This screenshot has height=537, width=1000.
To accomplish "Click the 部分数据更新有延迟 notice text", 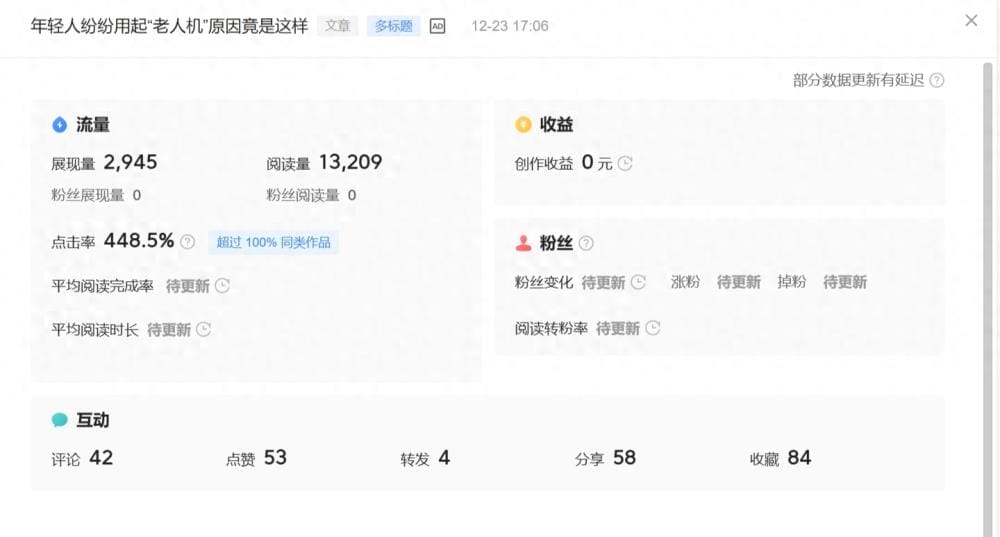I will point(858,80).
